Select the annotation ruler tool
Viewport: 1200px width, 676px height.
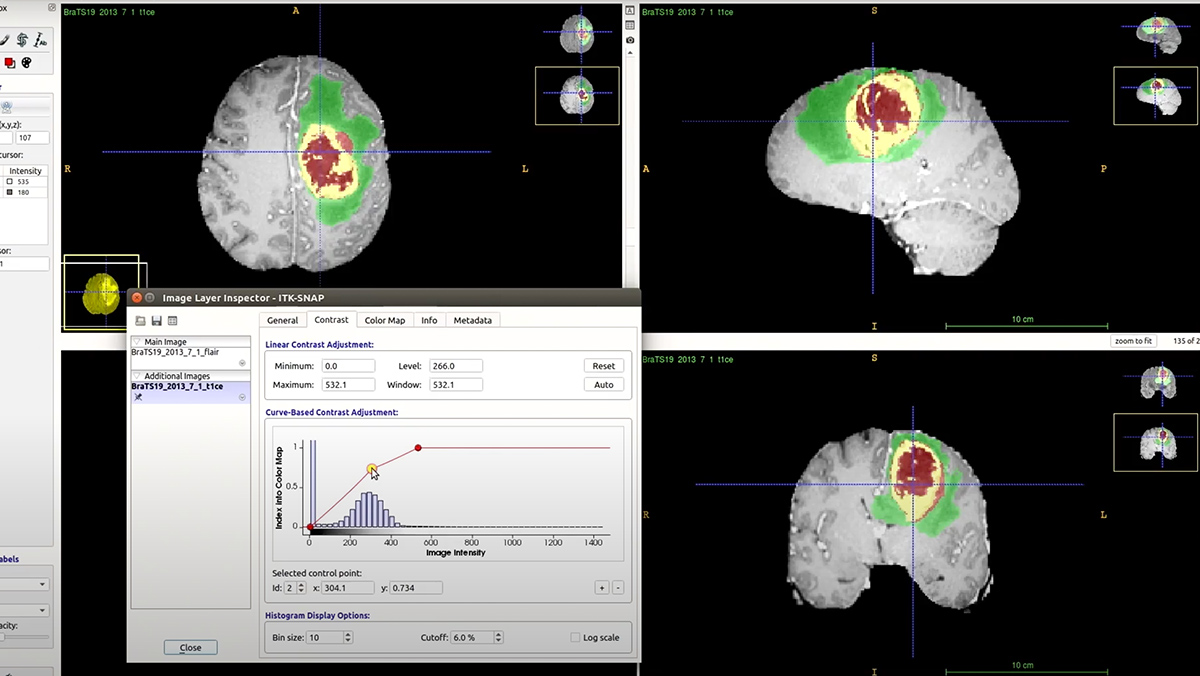coord(41,40)
